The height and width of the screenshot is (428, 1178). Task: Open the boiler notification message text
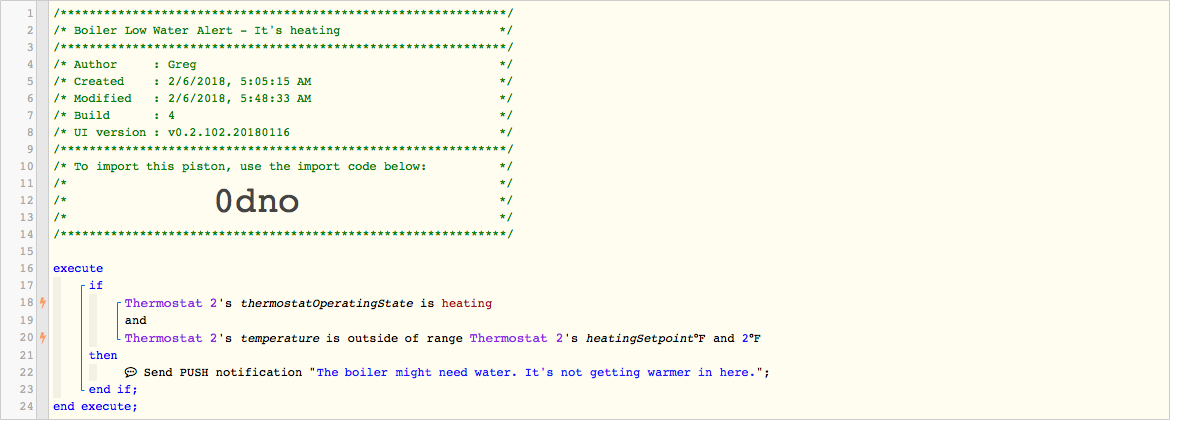click(540, 372)
